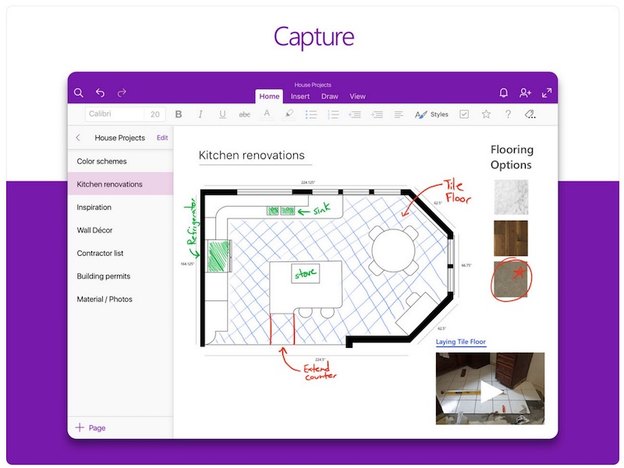The width and height of the screenshot is (624, 468).
Task: Toggle italic formatting
Action: [x=200, y=115]
